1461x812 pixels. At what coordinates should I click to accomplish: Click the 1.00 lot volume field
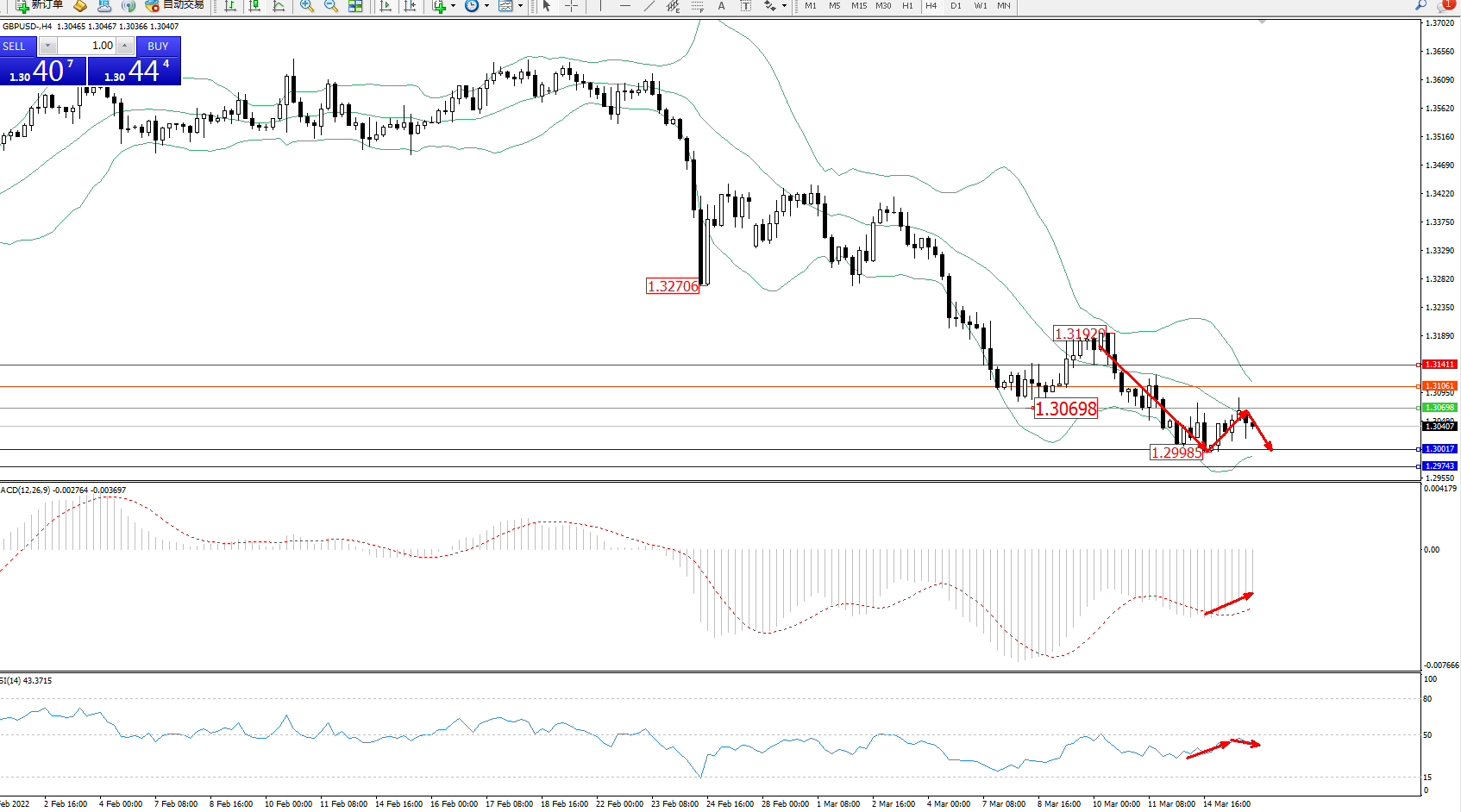coord(86,46)
